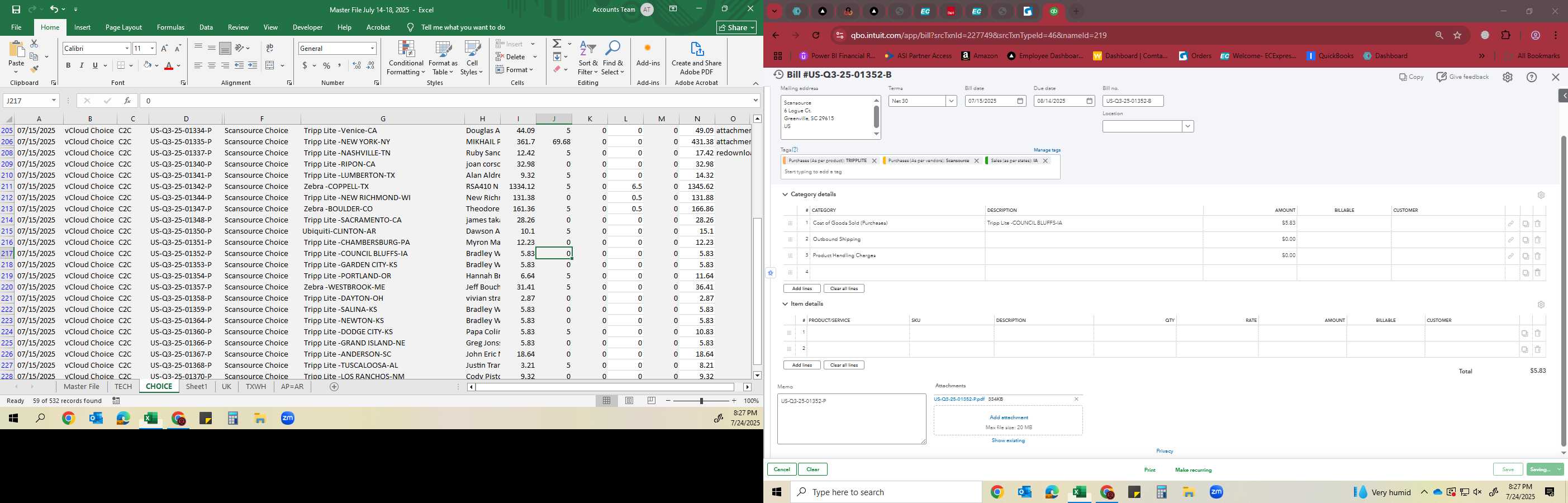Click Add attachment in QuickBooks bill
This screenshot has height=503, width=1568.
tap(1009, 417)
